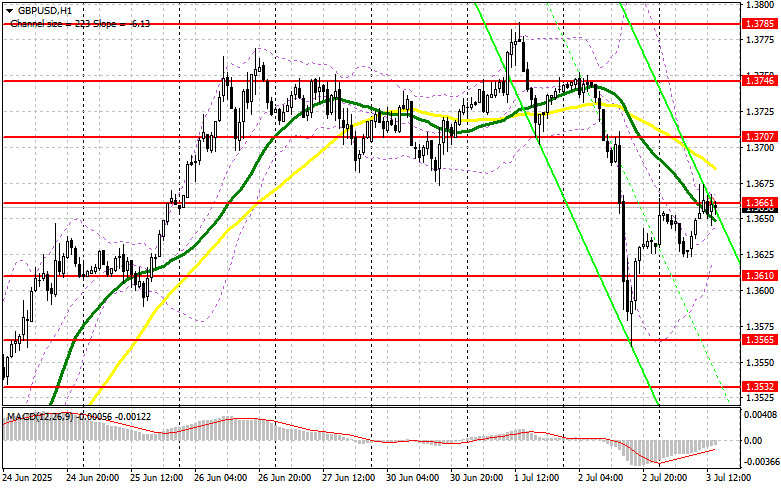Select the 26 Jun 20:00 time axis label

pyautogui.click(x=285, y=478)
